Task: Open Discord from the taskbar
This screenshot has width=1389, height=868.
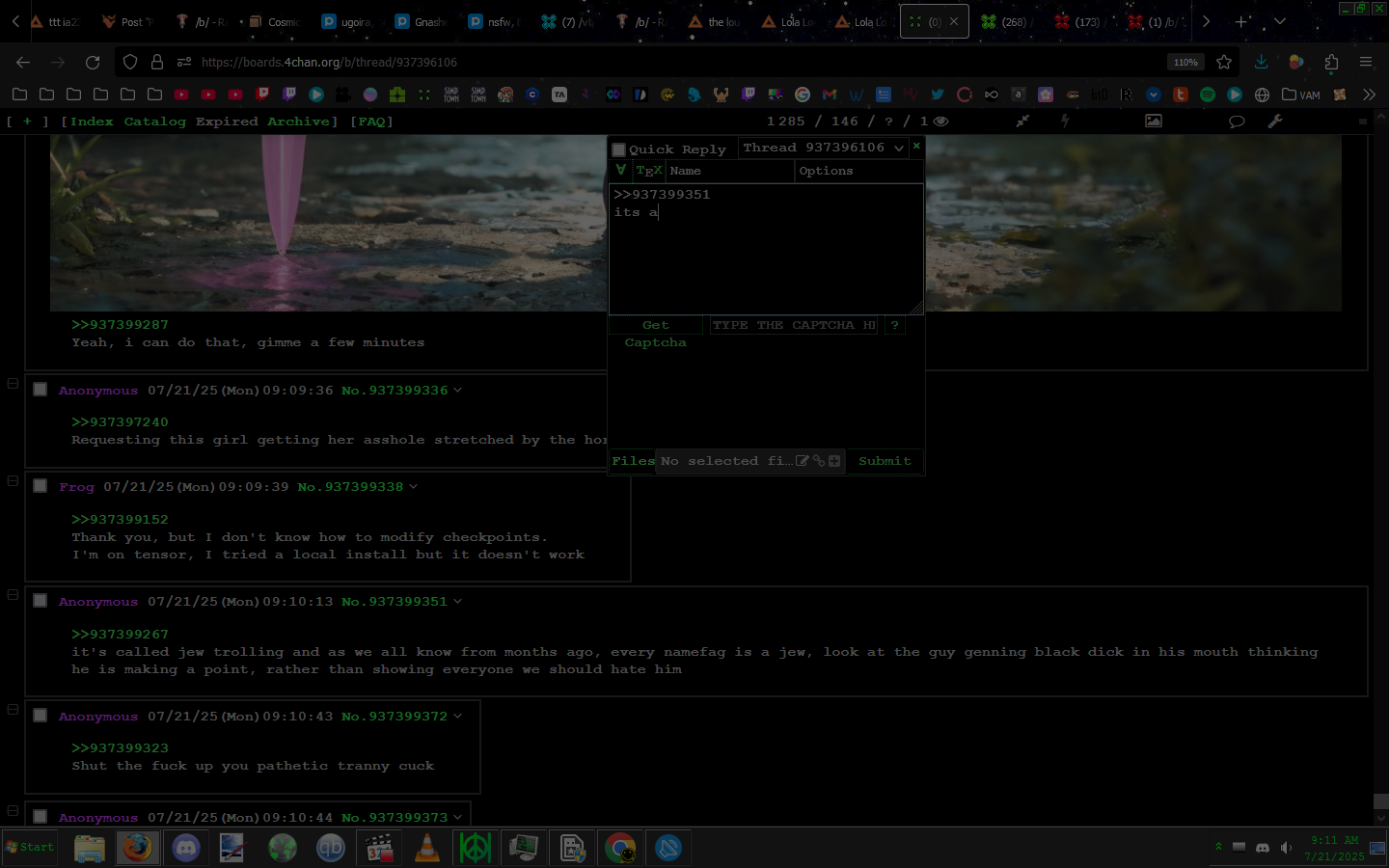Action: pos(186,848)
